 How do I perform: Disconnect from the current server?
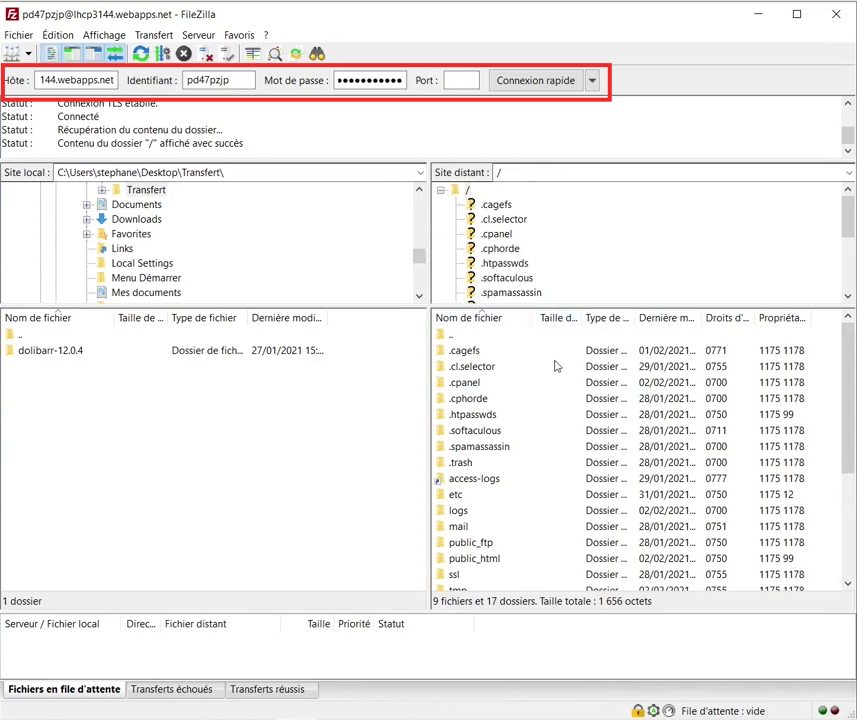click(206, 54)
